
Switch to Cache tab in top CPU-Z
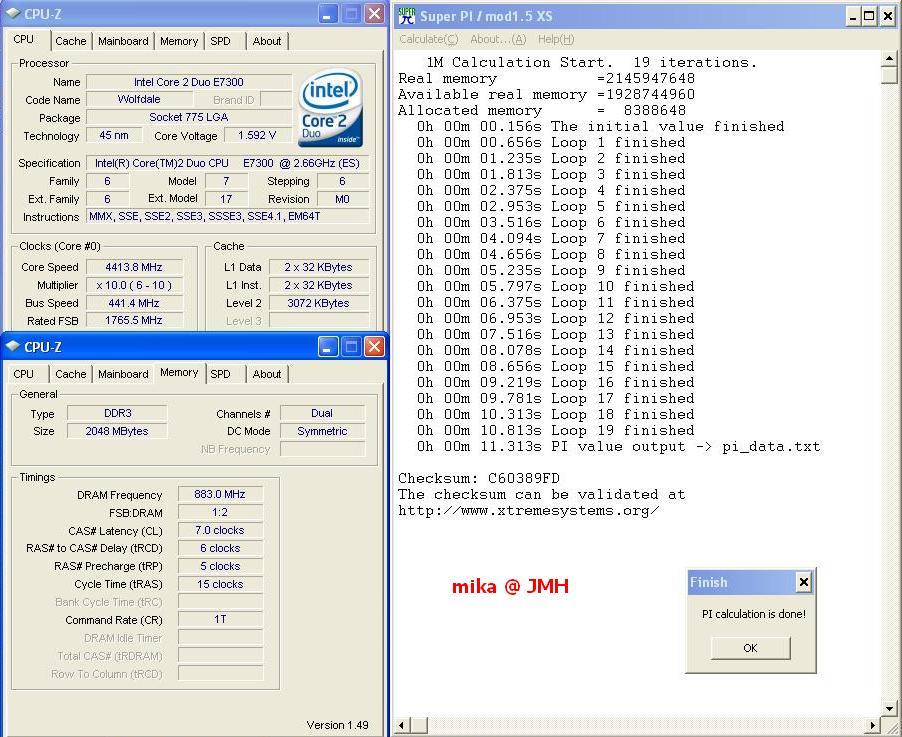click(71, 41)
